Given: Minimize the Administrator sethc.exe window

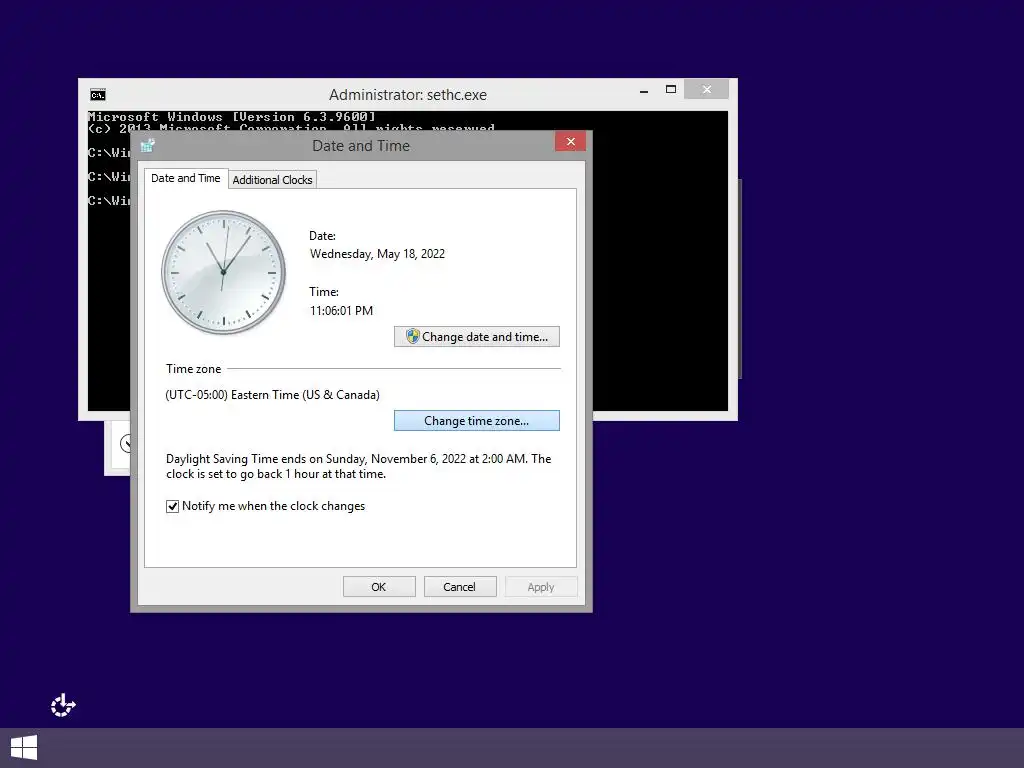Looking at the screenshot, I should pos(644,90).
